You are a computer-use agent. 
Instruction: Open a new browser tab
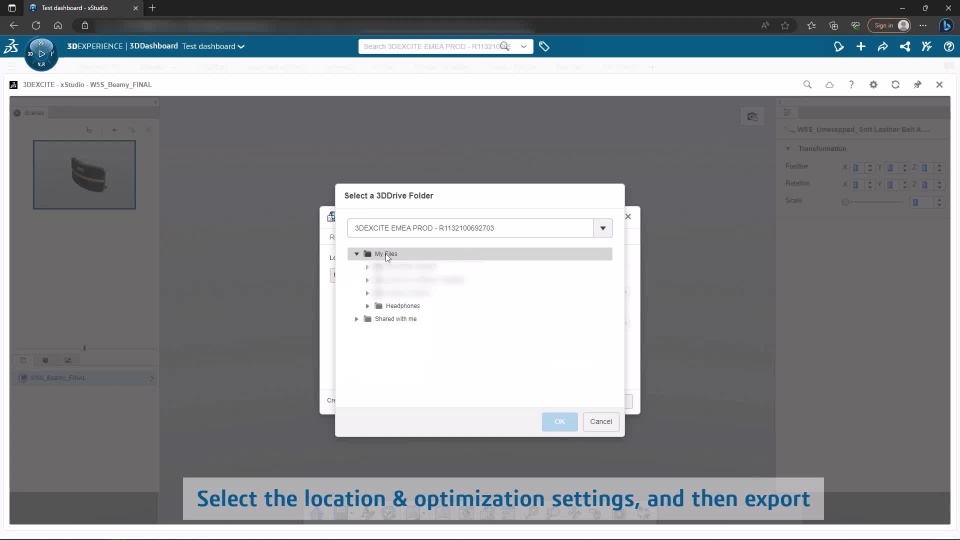coord(152,8)
